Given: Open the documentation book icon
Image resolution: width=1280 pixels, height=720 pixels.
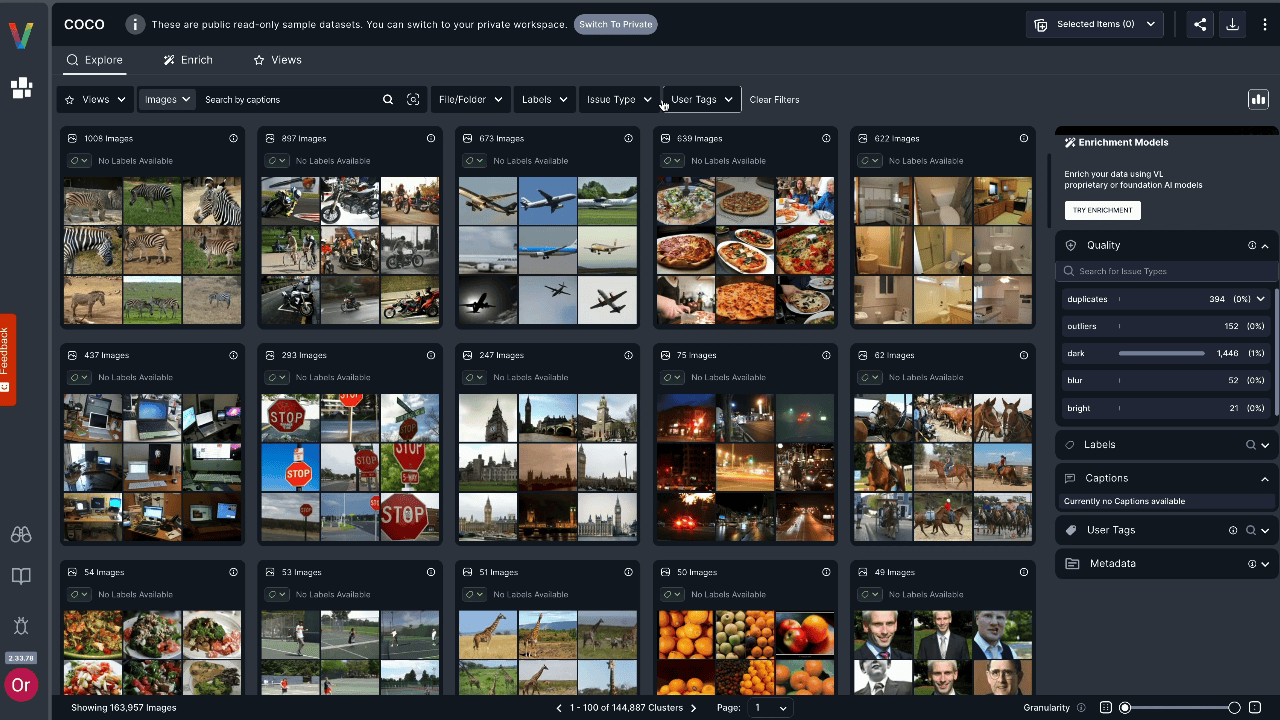Looking at the screenshot, I should click(x=21, y=576).
